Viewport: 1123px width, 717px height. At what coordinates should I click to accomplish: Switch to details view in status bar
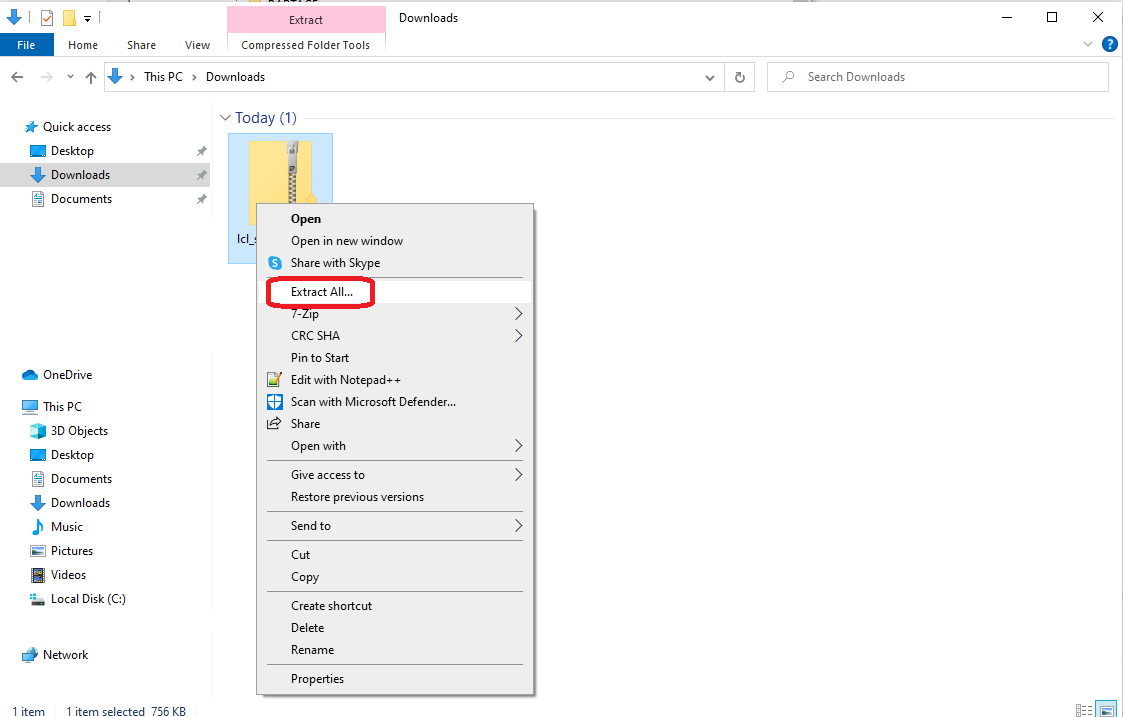click(x=1084, y=709)
